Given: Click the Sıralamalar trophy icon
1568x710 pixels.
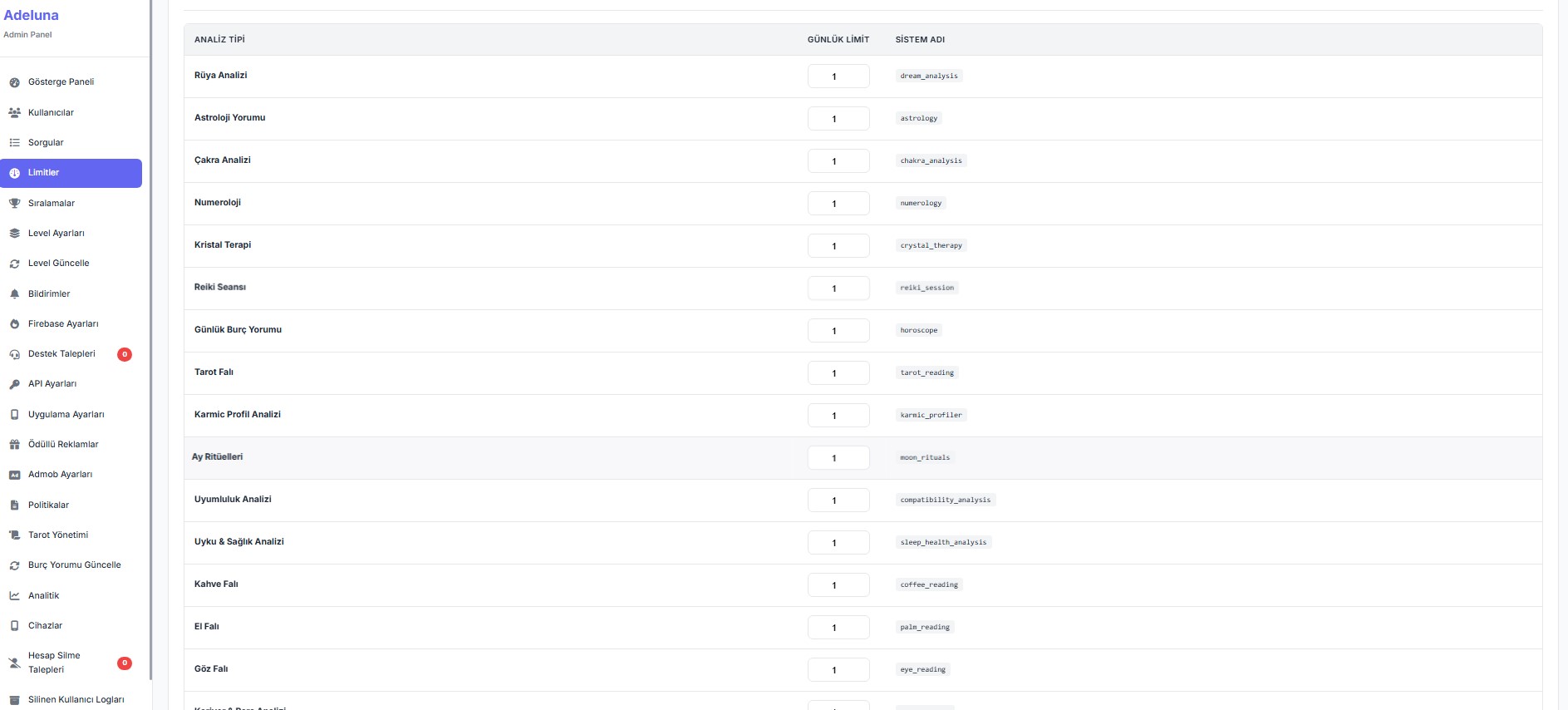Looking at the screenshot, I should pyautogui.click(x=14, y=203).
